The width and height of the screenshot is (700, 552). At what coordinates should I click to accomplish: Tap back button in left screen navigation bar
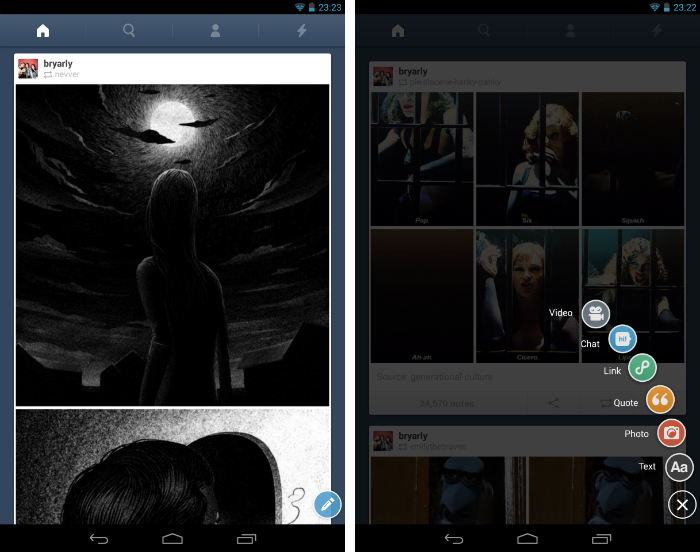[x=99, y=539]
